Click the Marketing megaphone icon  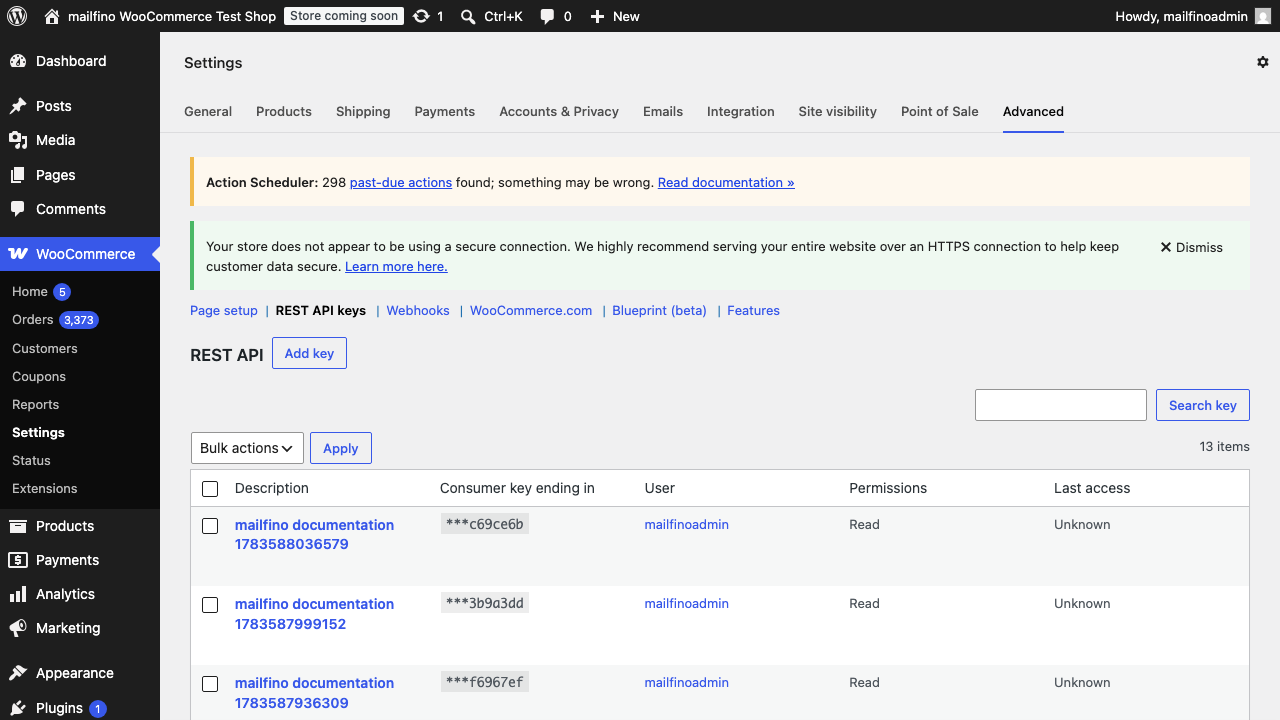point(18,628)
